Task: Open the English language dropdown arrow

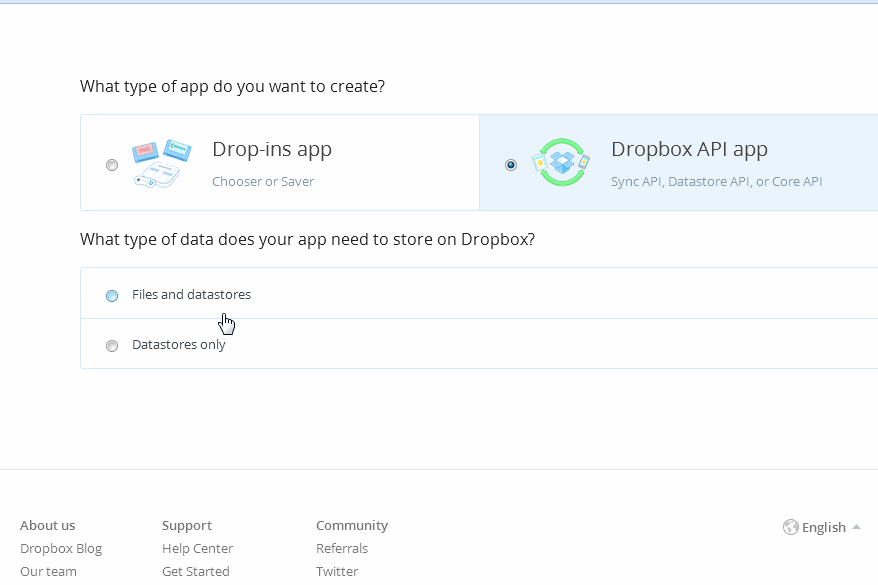Action: click(x=856, y=527)
